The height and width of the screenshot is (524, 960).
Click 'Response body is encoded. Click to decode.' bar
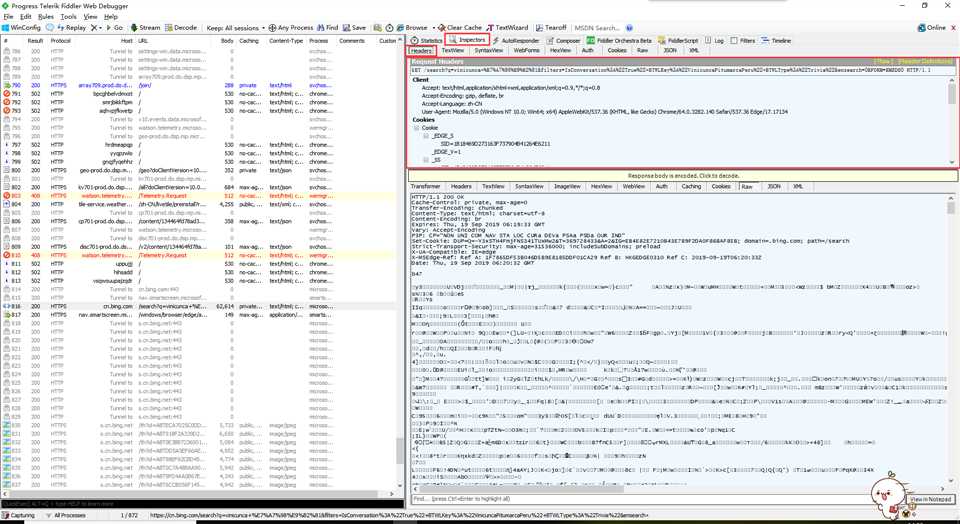683,176
